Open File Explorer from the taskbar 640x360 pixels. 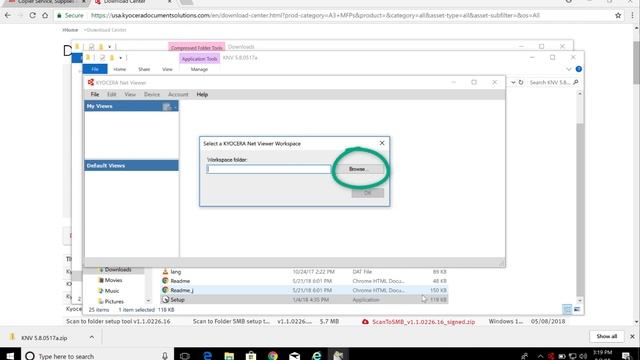pos(229,356)
